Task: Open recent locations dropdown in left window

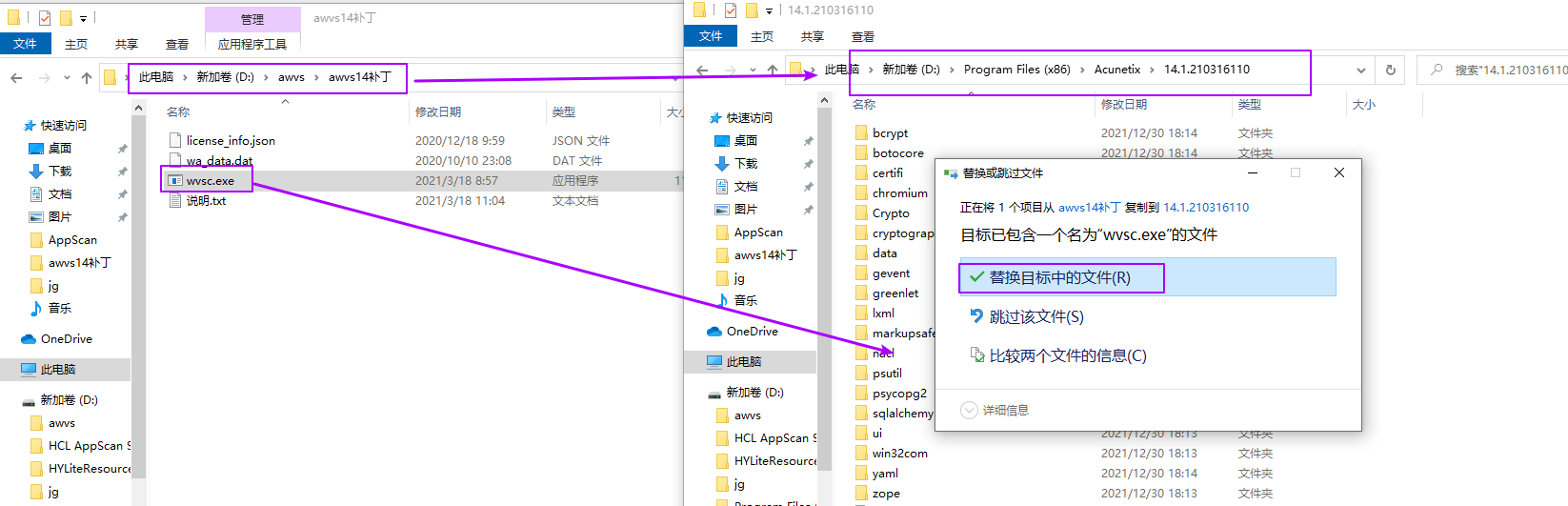Action: [67, 78]
